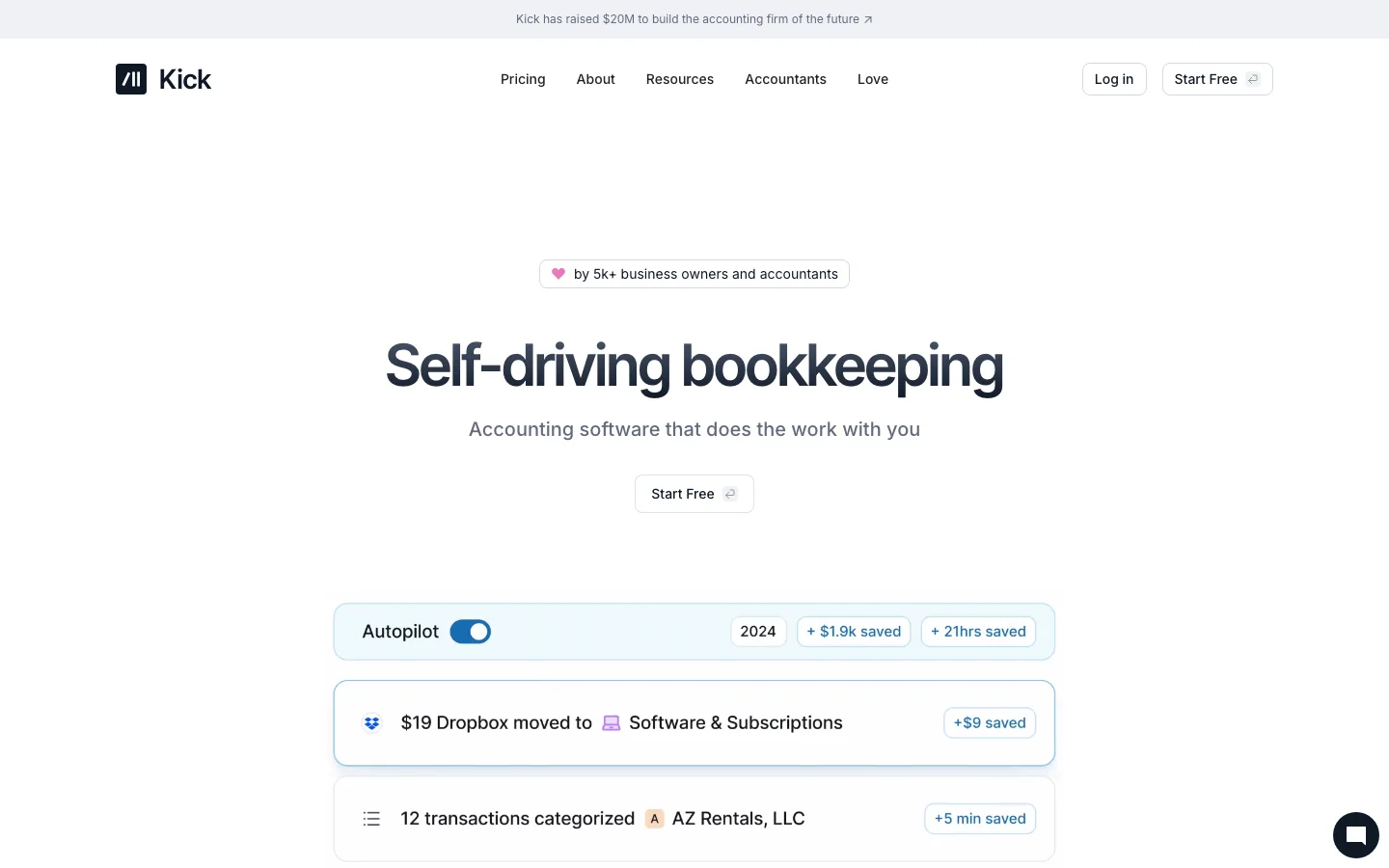
Task: Click the Log in button
Action: 1114,79
